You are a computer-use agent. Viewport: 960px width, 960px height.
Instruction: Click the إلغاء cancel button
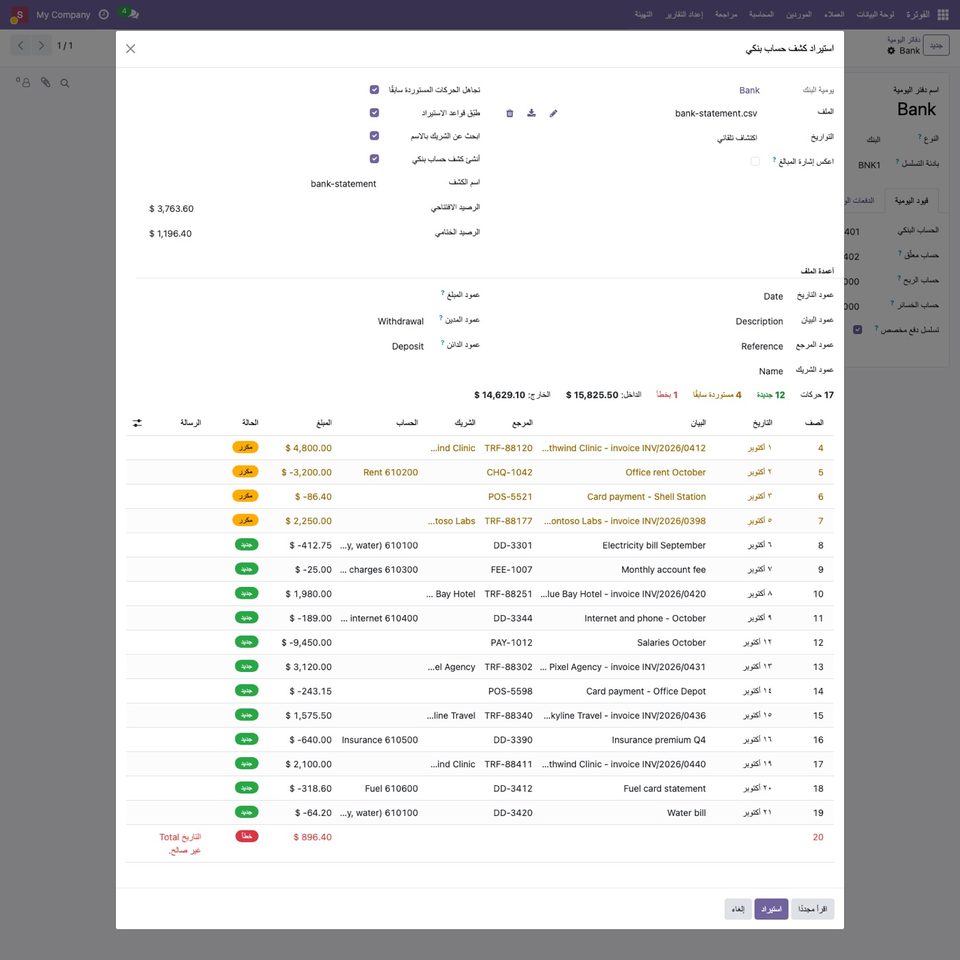[x=738, y=909]
